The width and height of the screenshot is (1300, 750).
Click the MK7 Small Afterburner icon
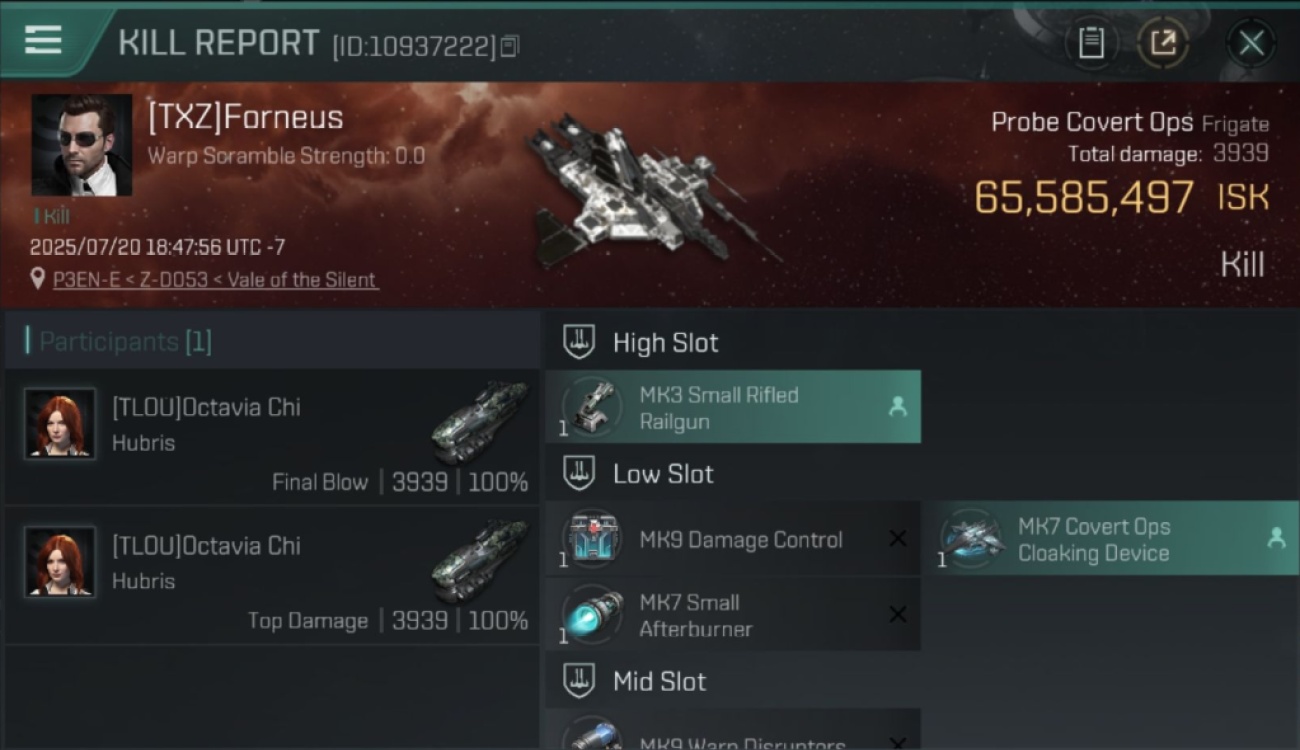(592, 615)
